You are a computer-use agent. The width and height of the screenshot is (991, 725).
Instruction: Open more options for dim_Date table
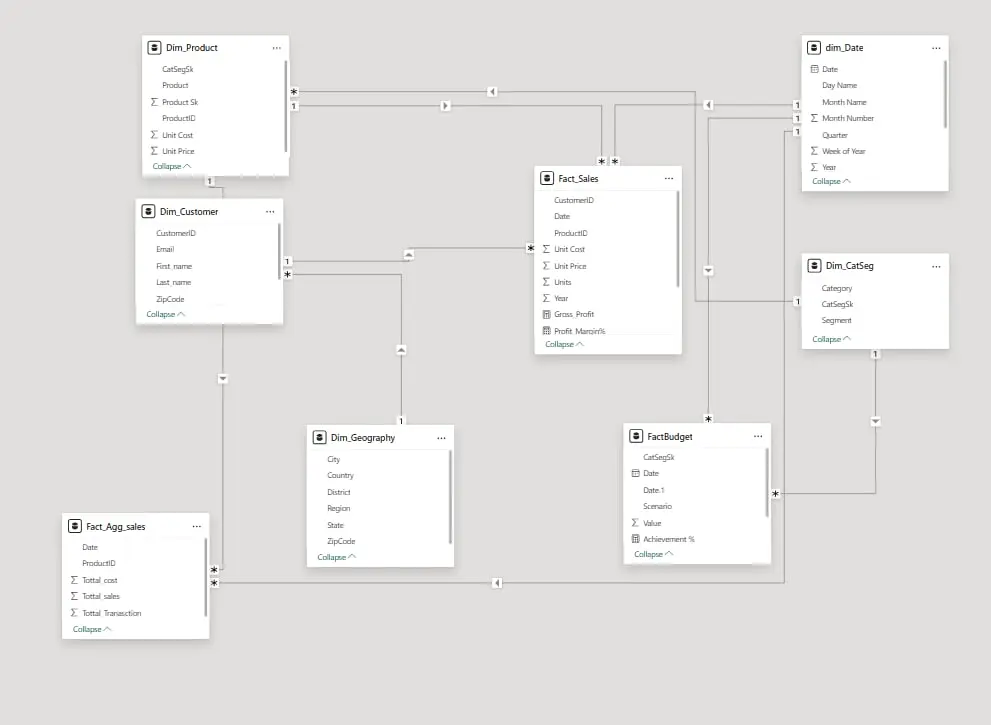tap(936, 48)
